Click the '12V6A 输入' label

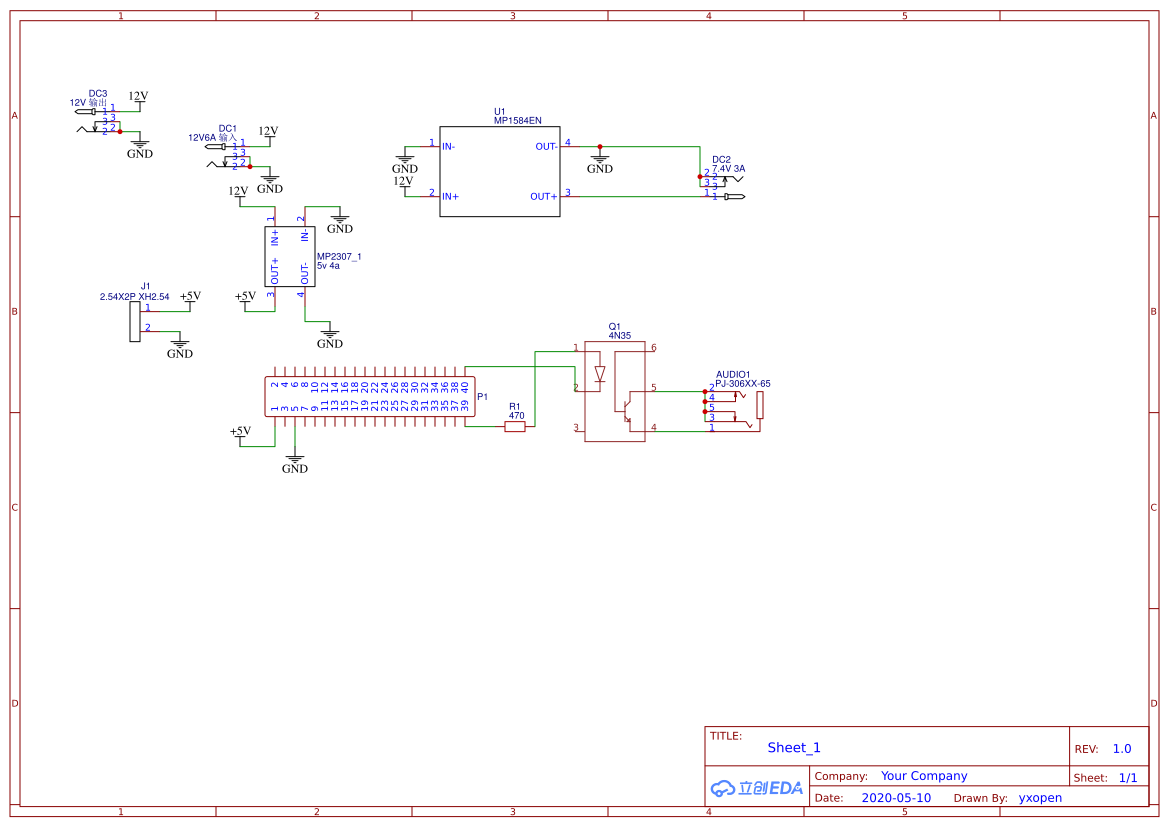pyautogui.click(x=212, y=138)
